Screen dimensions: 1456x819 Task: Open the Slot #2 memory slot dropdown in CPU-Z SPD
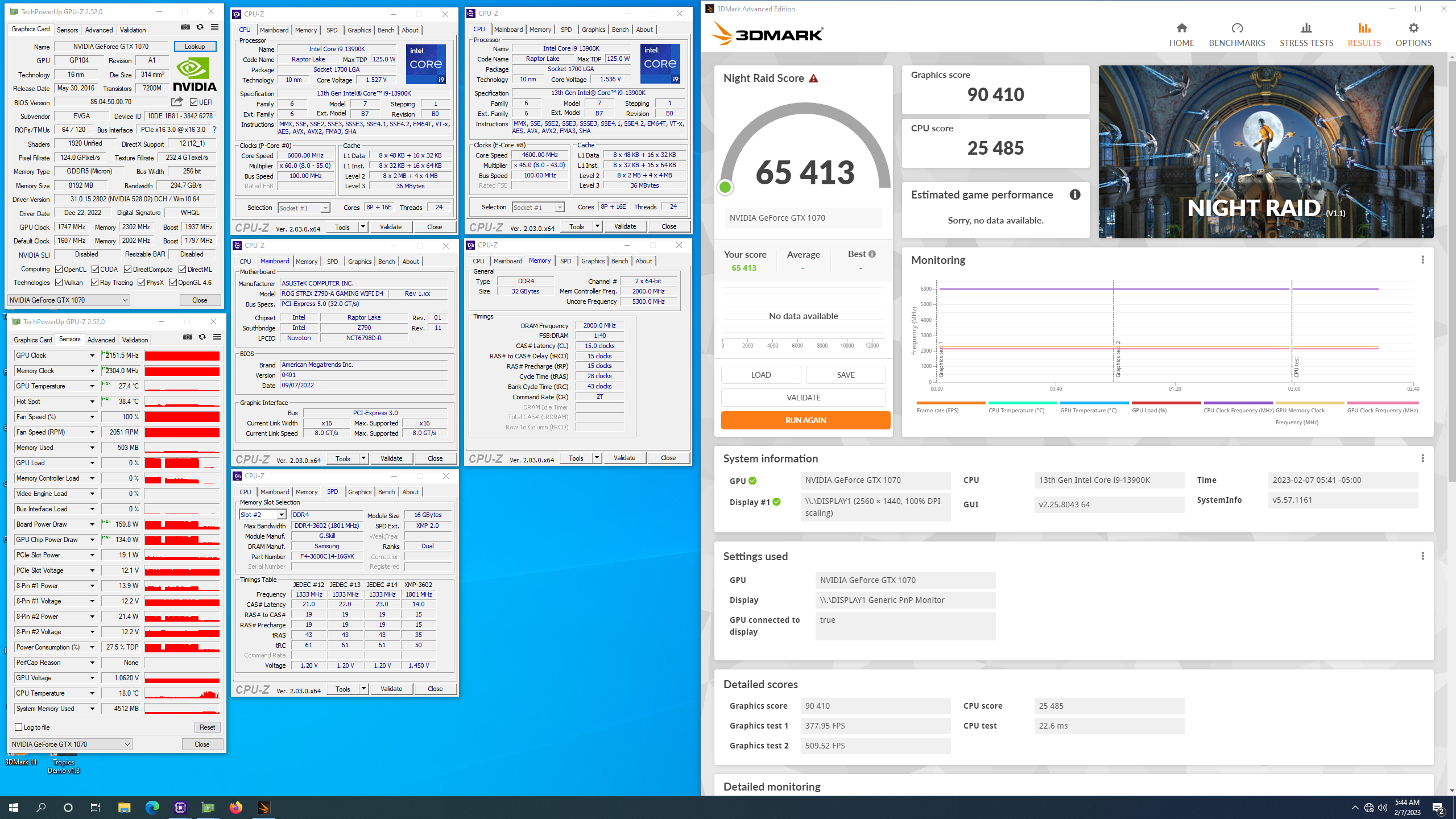click(x=281, y=515)
